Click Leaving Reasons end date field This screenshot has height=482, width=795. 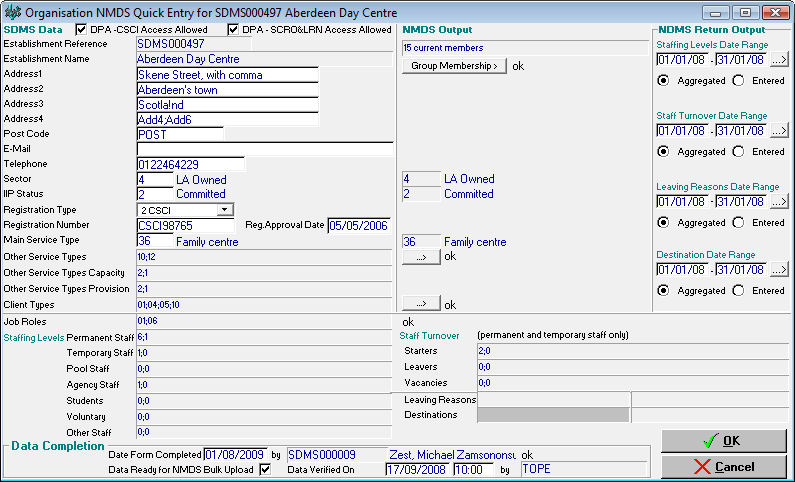point(741,202)
